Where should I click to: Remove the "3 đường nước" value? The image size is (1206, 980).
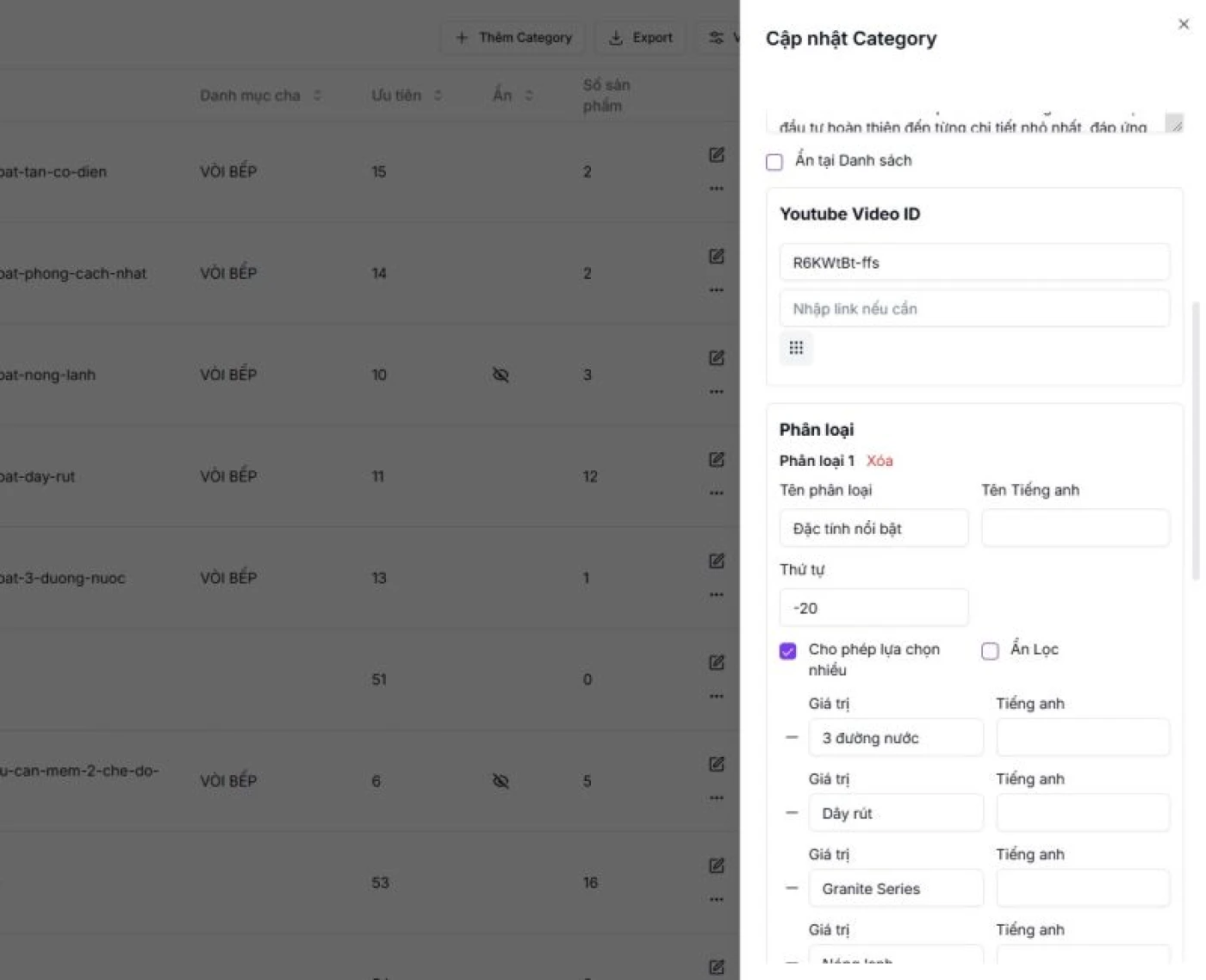click(791, 737)
